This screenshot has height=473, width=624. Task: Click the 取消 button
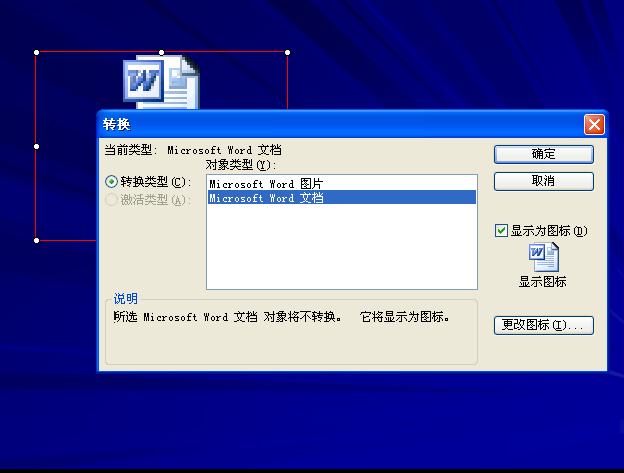click(544, 181)
